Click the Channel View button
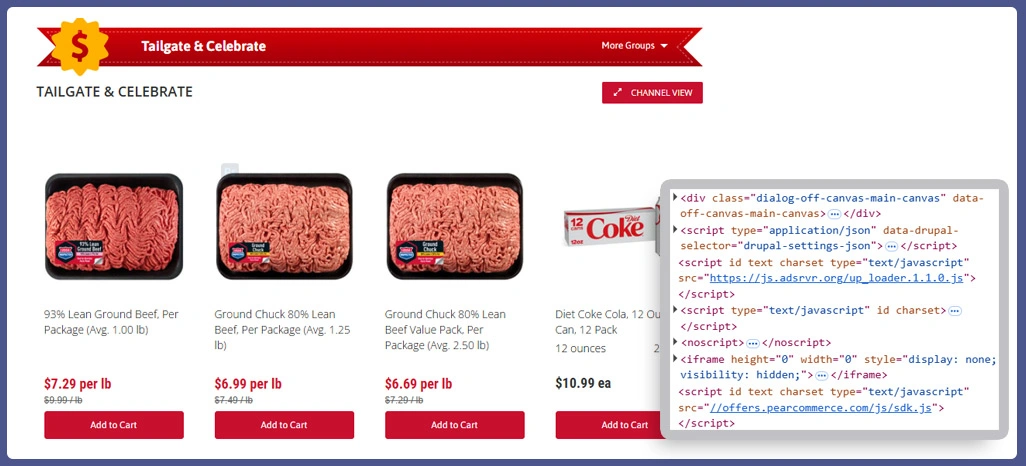The width and height of the screenshot is (1026, 466). pyautogui.click(x=652, y=93)
